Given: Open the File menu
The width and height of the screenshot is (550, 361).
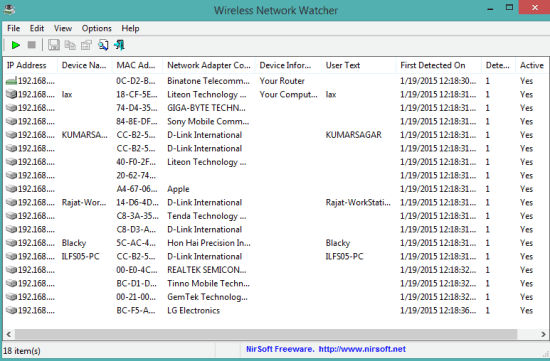Looking at the screenshot, I should pos(13,28).
